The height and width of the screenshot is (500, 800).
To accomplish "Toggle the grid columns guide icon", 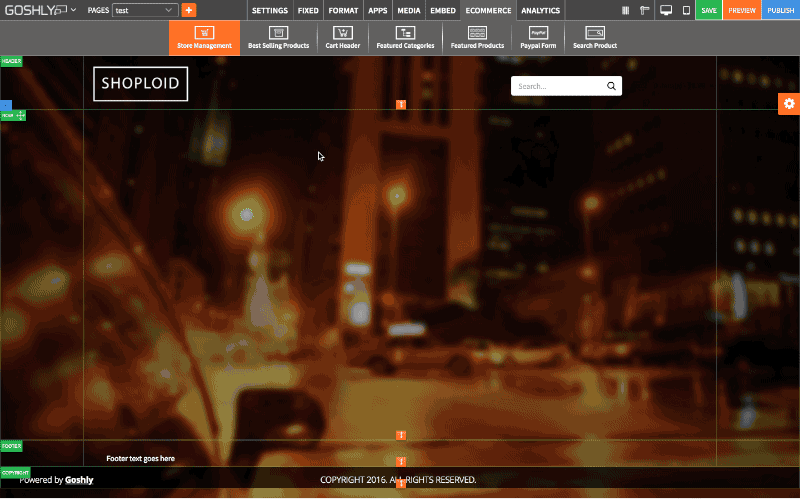I will click(626, 10).
